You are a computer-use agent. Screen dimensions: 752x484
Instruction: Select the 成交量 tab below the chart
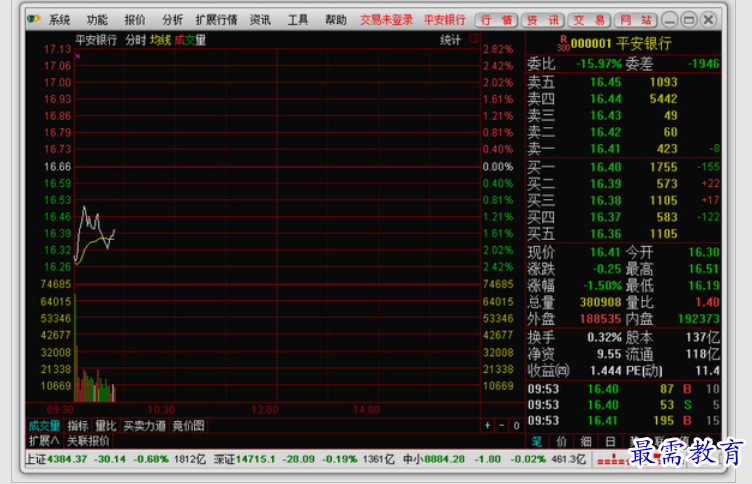tap(44, 425)
